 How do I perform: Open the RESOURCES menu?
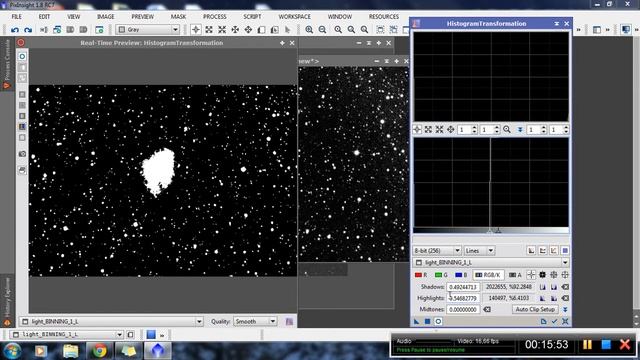[384, 17]
